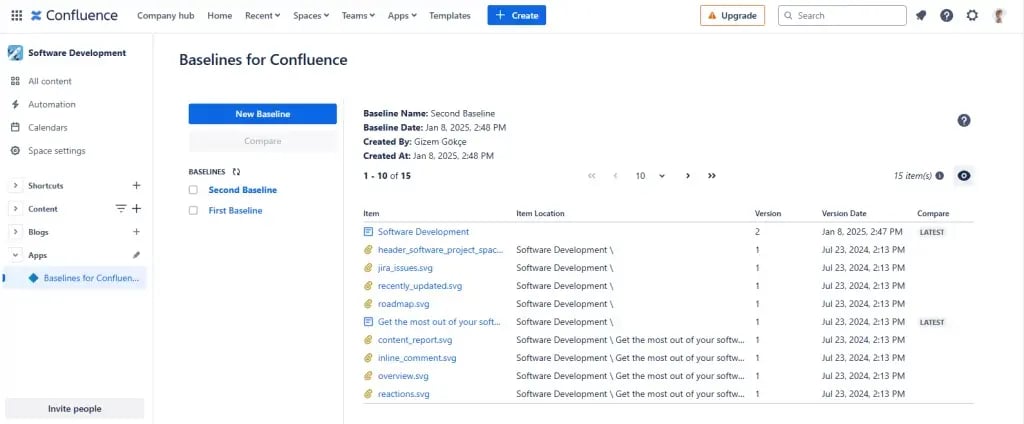Click the baseline help icon near details
1024x424 pixels.
[x=964, y=120]
